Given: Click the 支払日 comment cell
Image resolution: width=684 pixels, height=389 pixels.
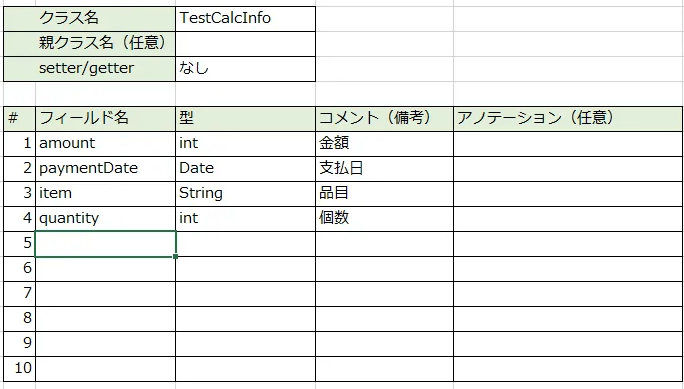Looking at the screenshot, I should [x=384, y=169].
